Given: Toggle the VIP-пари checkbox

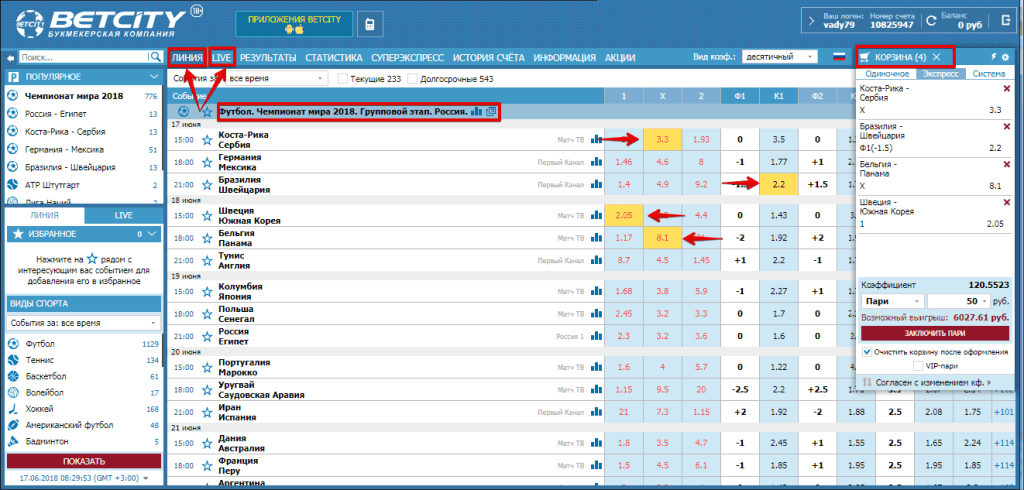Looking at the screenshot, I should click(x=918, y=367).
